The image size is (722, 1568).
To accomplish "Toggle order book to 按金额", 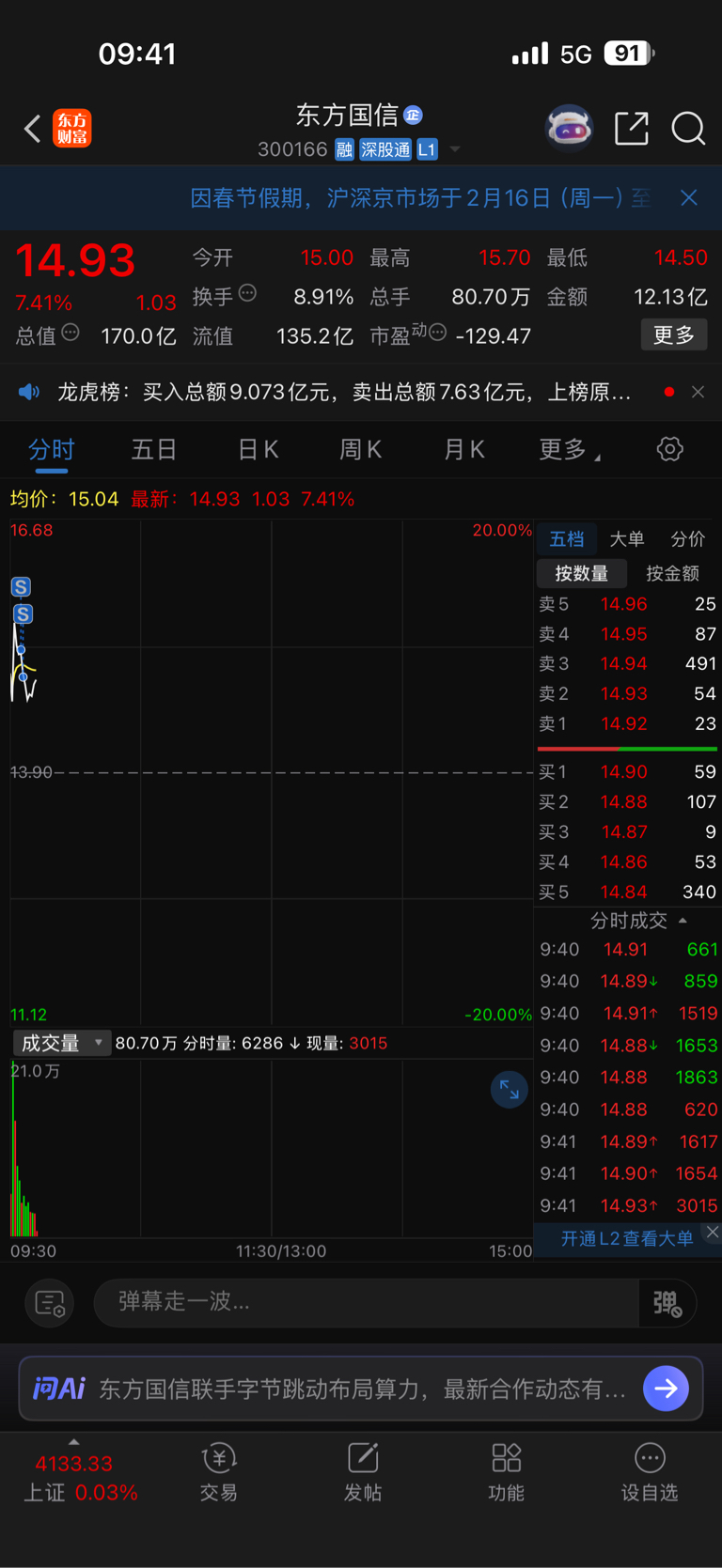I will coord(672,573).
